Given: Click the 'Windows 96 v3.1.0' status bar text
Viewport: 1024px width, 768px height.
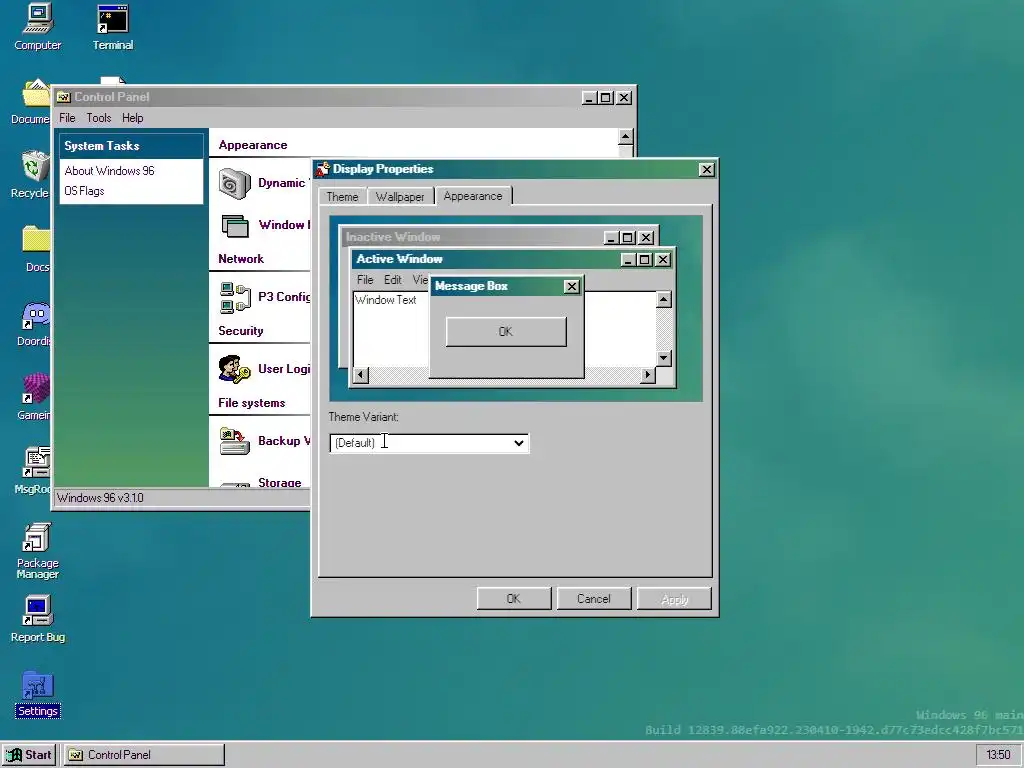Looking at the screenshot, I should tap(101, 498).
